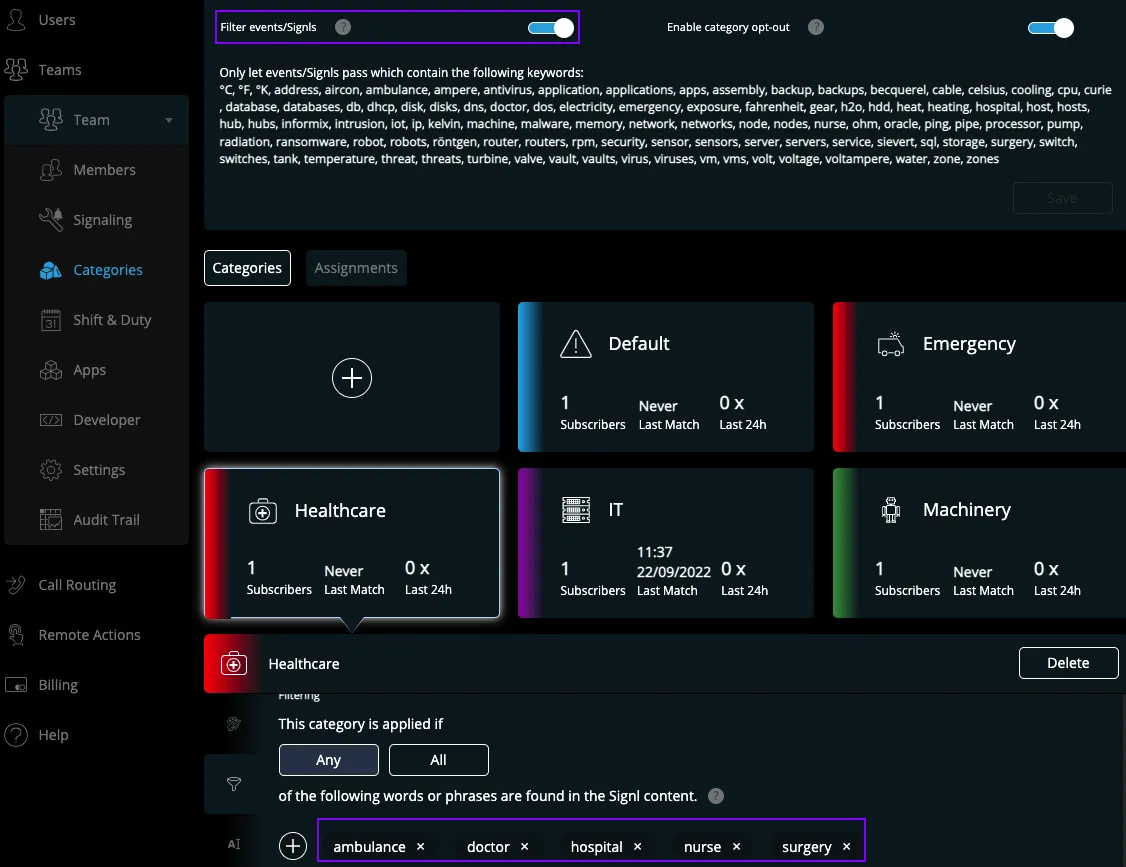Switch to the Assignments tab
The image size is (1126, 867).
coord(356,268)
